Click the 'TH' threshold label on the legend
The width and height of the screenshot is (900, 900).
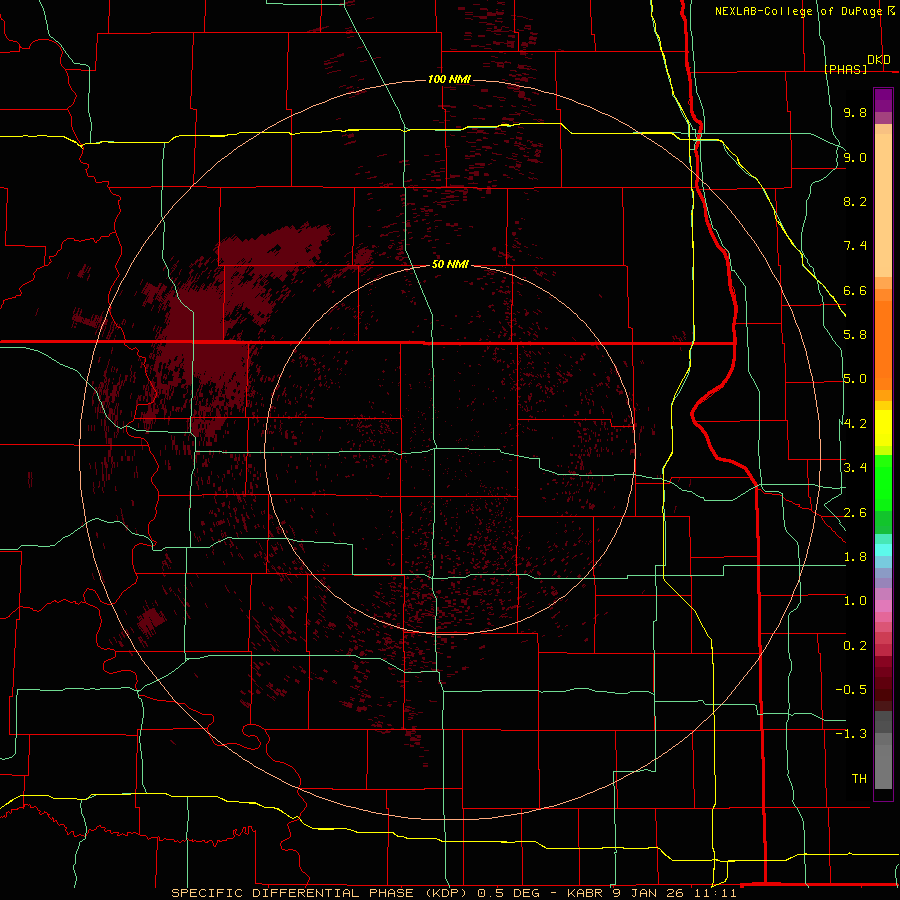859,779
